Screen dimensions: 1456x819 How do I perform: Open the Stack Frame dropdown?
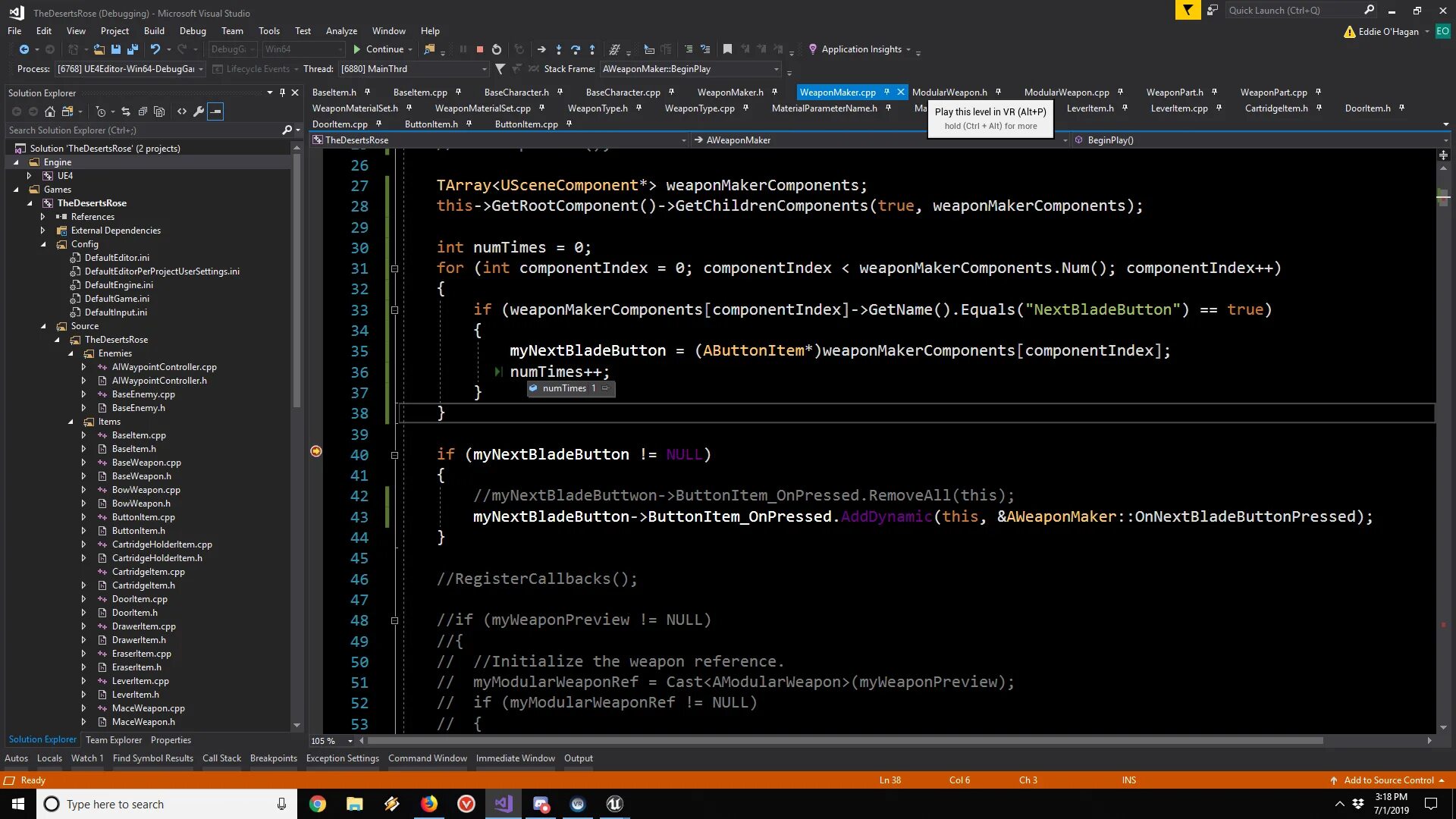point(776,69)
